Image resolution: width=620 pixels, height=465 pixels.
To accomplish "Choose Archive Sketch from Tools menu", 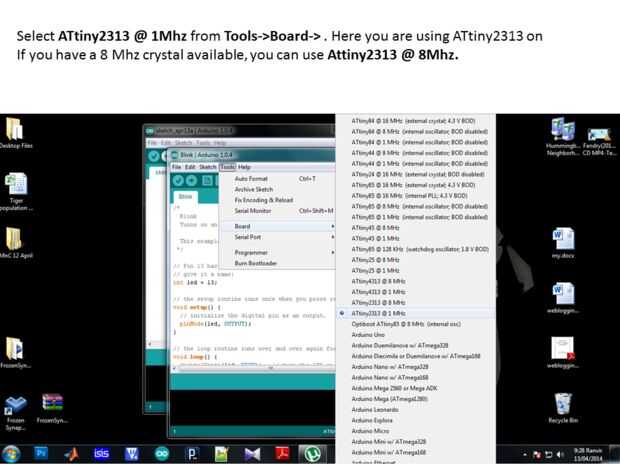I will (x=278, y=189).
